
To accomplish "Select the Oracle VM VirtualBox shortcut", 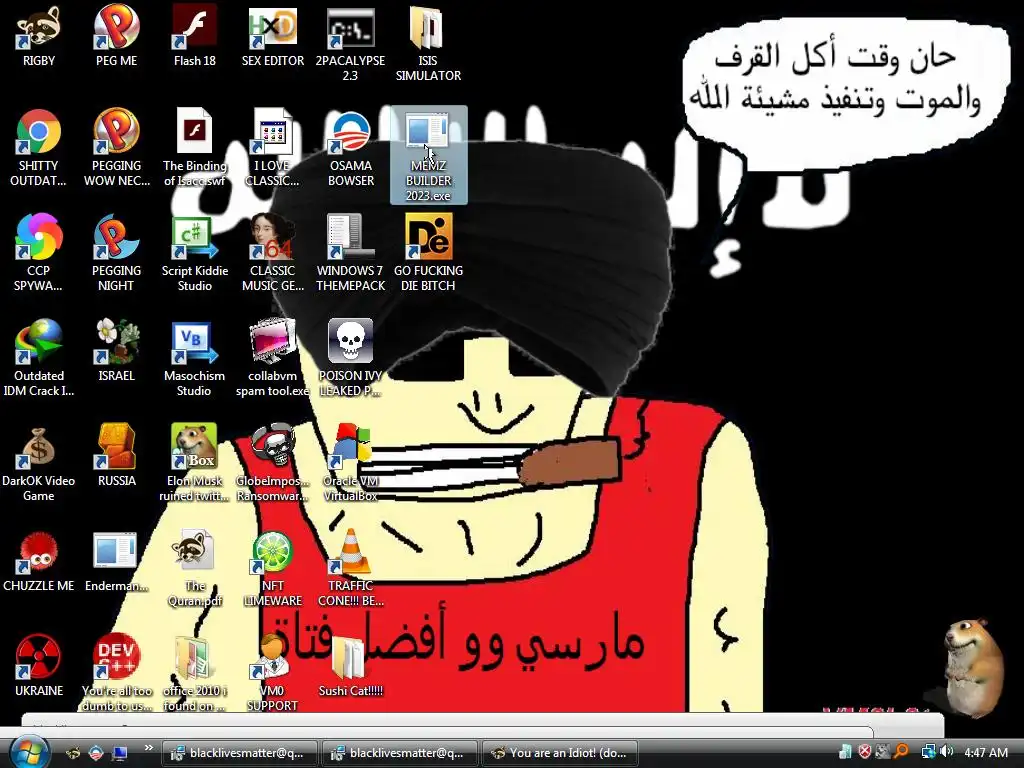I will pos(350,463).
